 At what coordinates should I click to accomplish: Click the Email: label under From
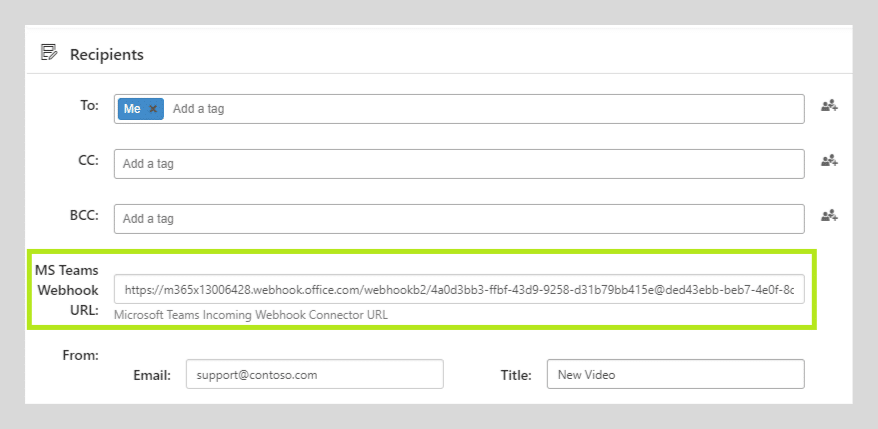pos(152,375)
